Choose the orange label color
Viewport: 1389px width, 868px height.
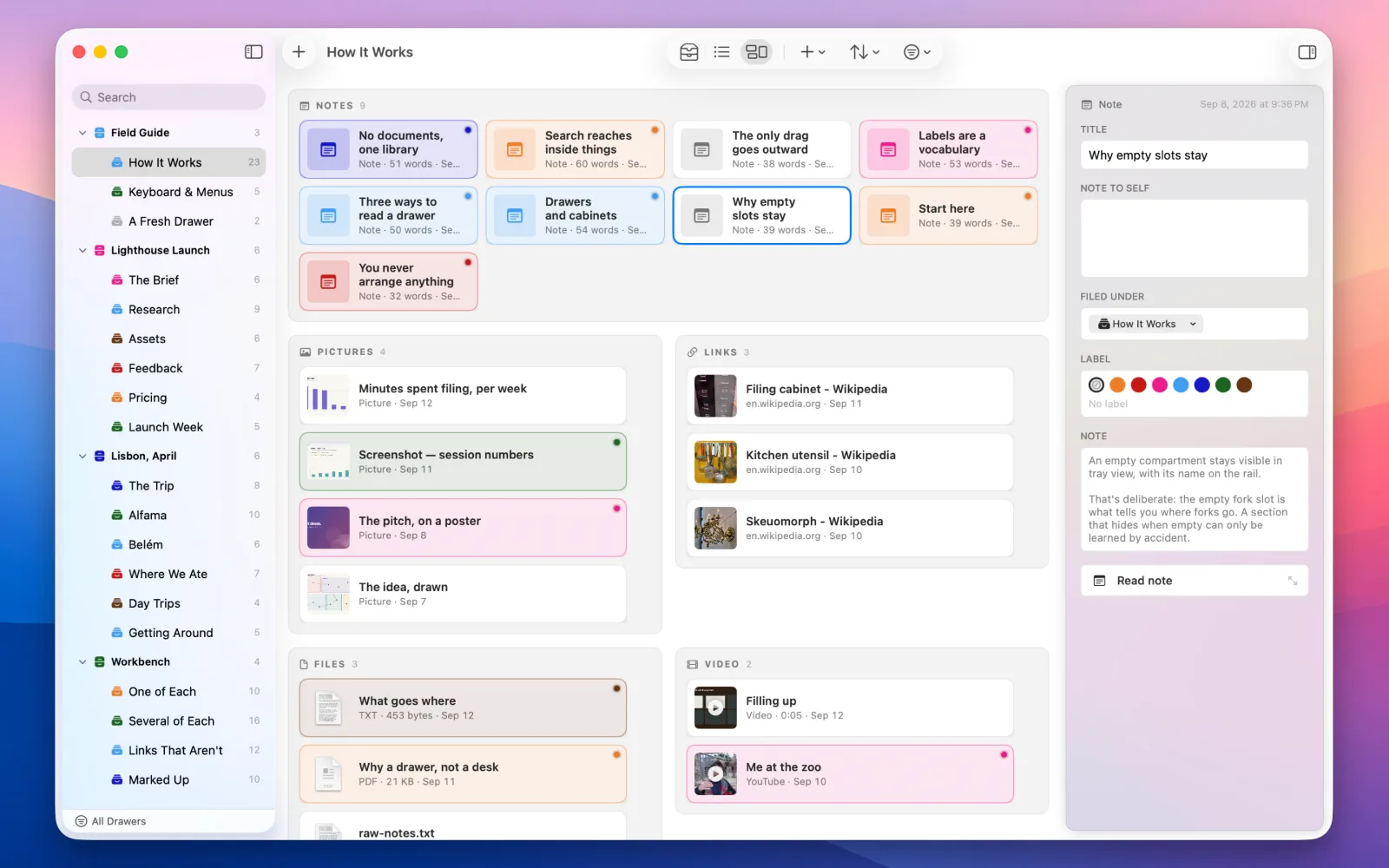pyautogui.click(x=1117, y=385)
